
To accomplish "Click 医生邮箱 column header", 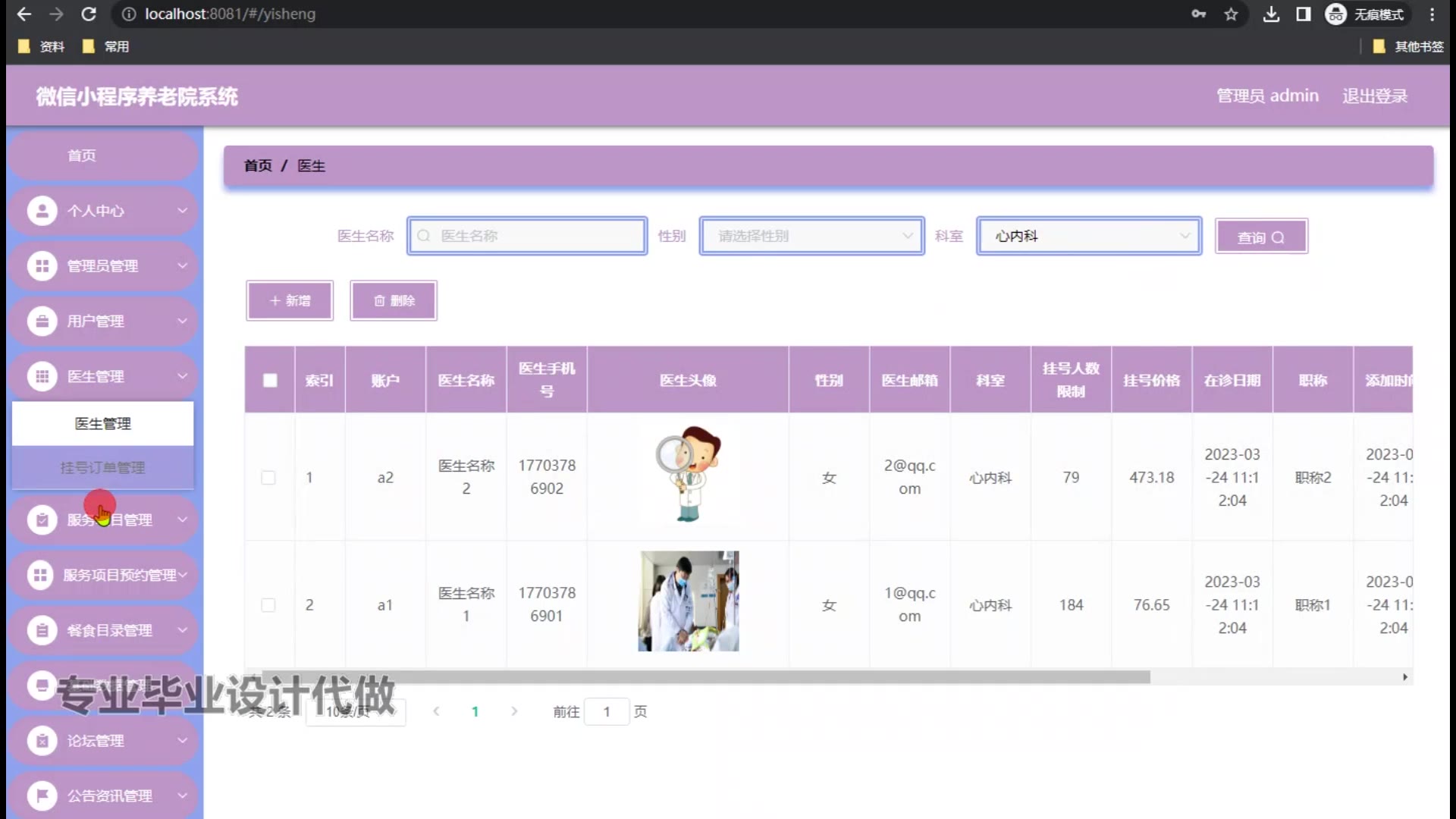I will click(x=909, y=380).
